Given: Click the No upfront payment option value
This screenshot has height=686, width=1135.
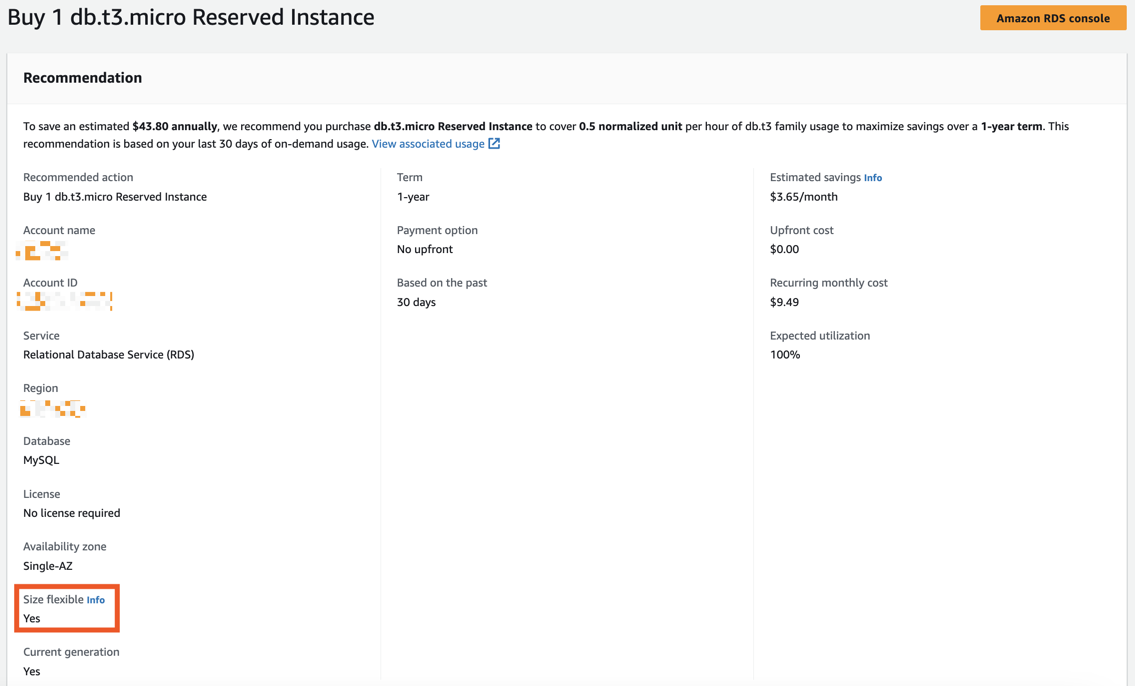Looking at the screenshot, I should coord(424,249).
